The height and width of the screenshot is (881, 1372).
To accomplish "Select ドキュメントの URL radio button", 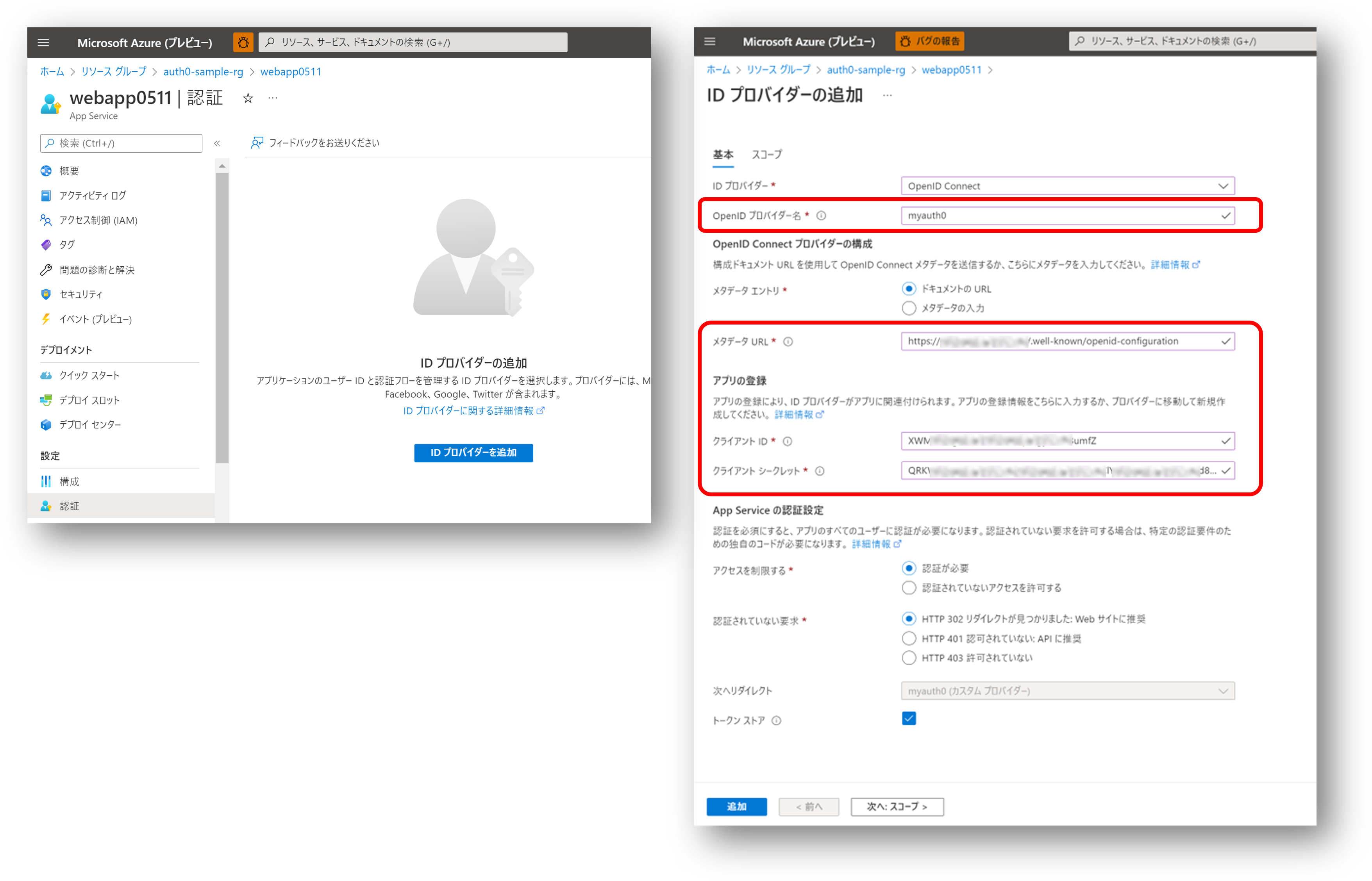I will click(909, 288).
